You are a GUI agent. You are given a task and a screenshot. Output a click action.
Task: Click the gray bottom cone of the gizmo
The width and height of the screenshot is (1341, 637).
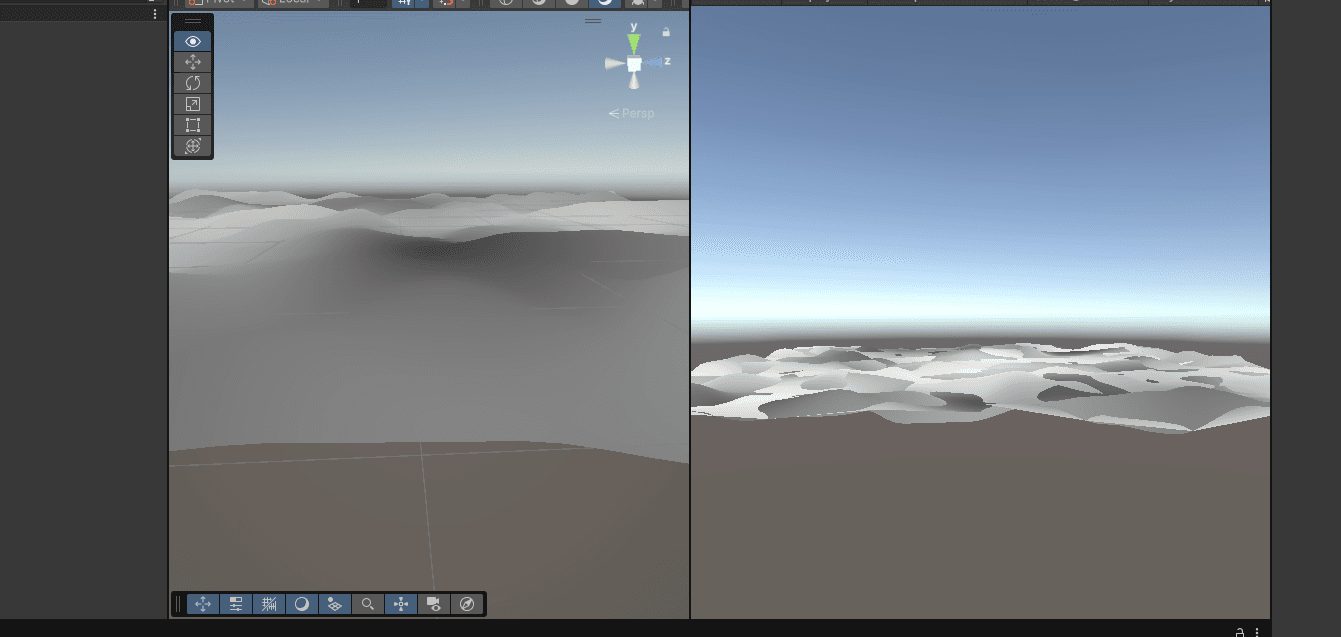click(633, 82)
